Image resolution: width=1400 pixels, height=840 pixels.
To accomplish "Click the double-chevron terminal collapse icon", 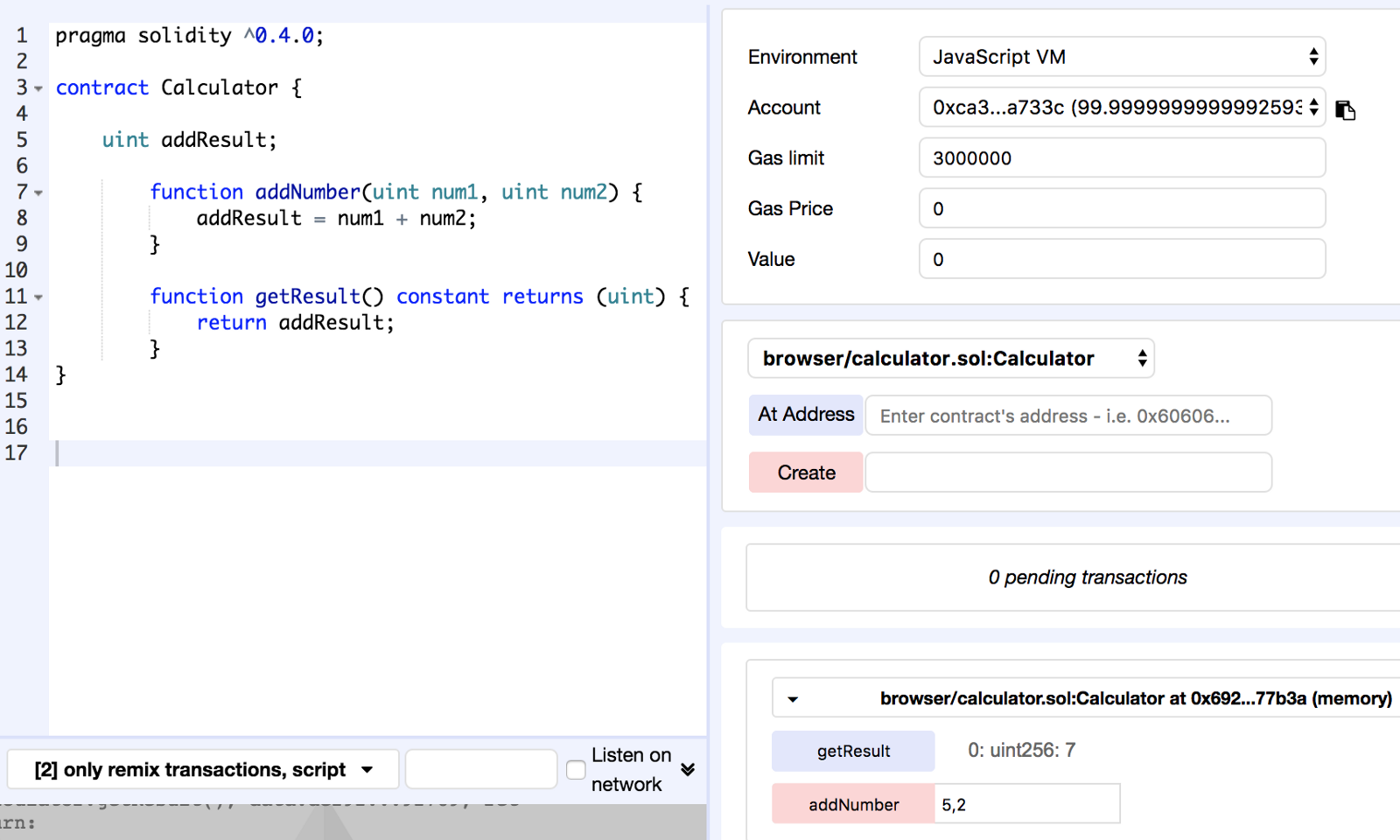I will (688, 769).
